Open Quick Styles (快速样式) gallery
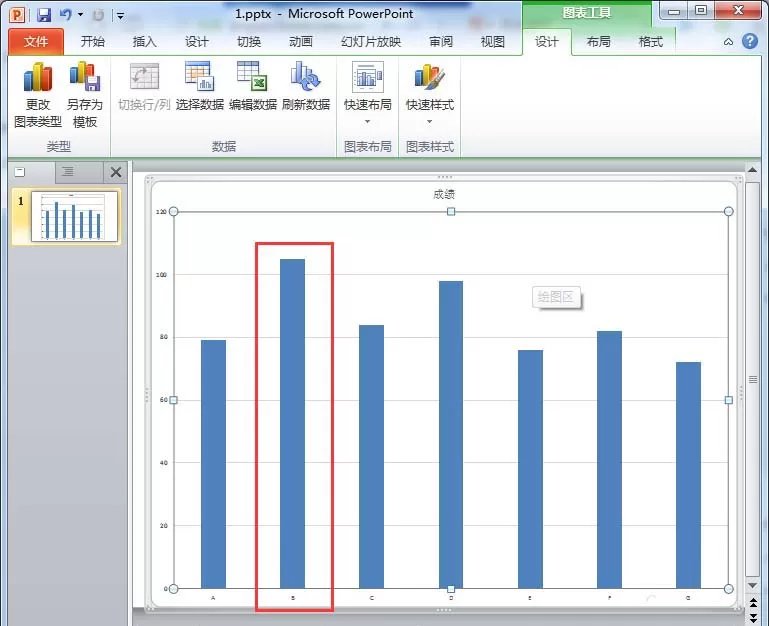The height and width of the screenshot is (626, 769). click(430, 93)
